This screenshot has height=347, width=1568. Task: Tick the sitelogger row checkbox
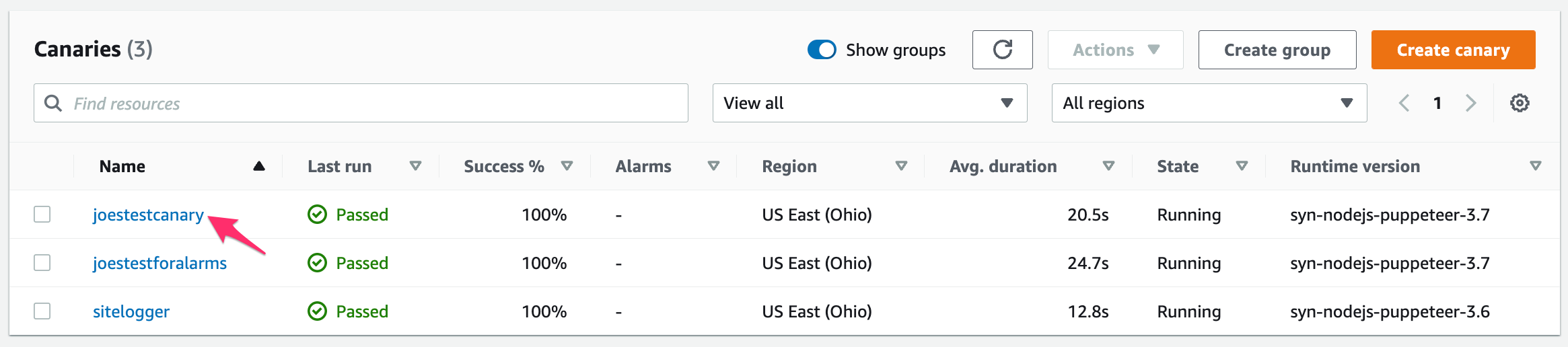[x=42, y=311]
